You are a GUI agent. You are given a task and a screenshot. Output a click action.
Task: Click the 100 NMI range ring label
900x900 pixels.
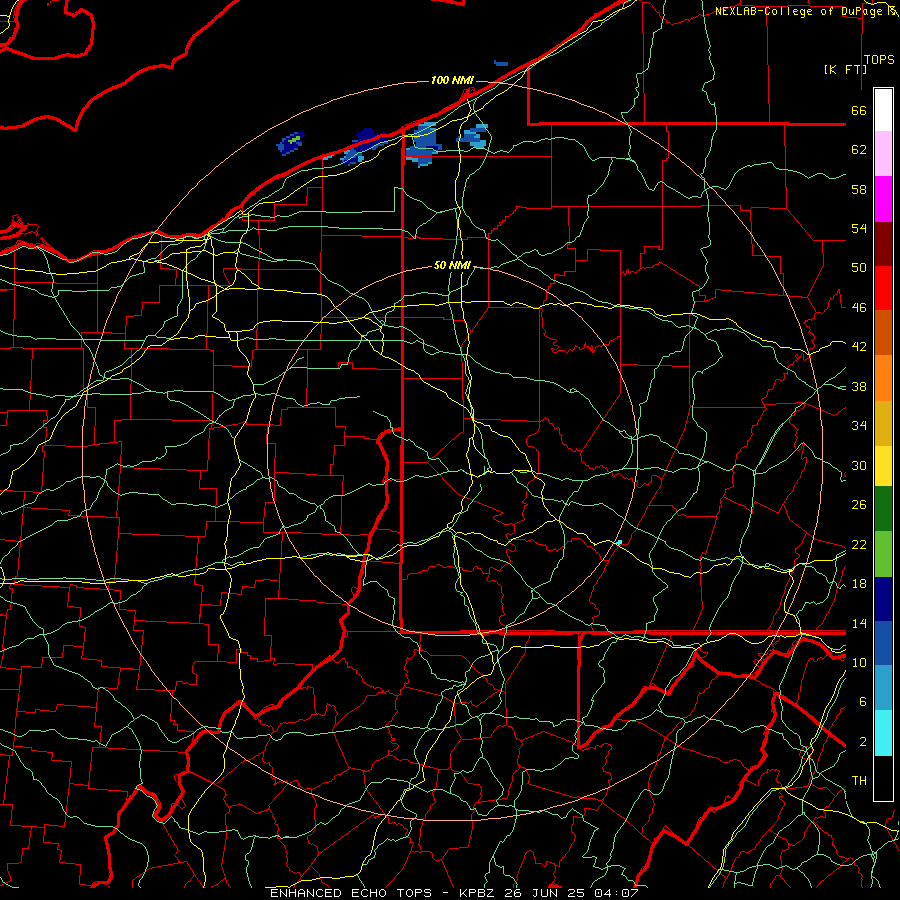[452, 80]
